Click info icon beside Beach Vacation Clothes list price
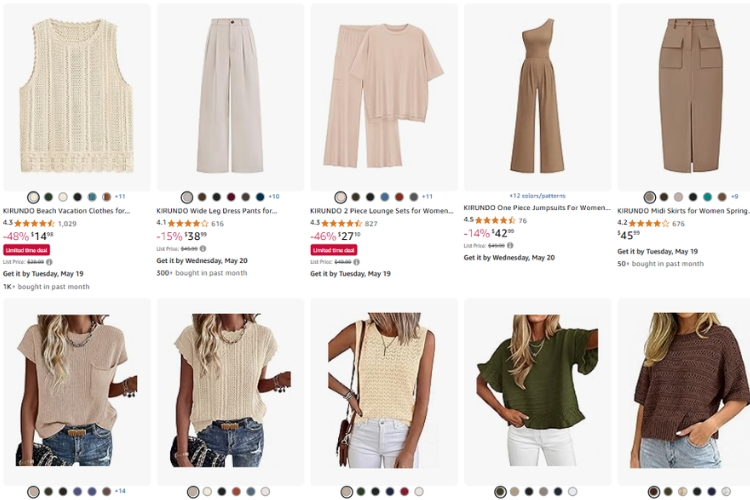This screenshot has height=500, width=750. point(49,262)
